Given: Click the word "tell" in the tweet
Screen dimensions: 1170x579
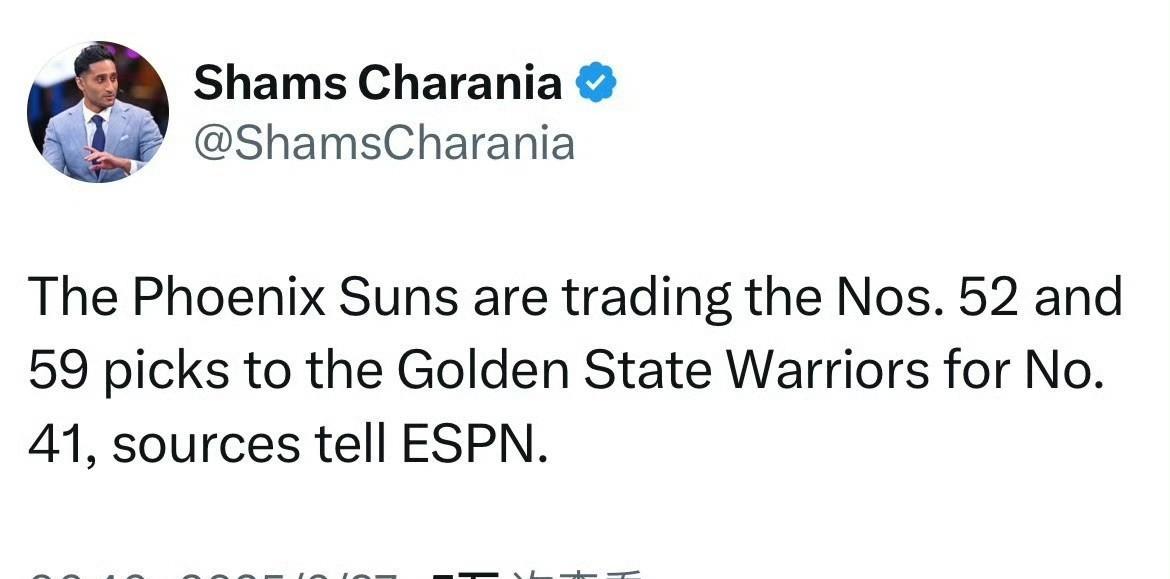Looking at the screenshot, I should [350, 444].
